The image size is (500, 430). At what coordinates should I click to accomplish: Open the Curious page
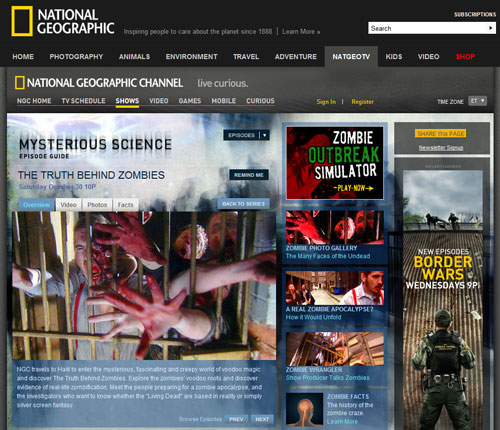click(x=260, y=101)
